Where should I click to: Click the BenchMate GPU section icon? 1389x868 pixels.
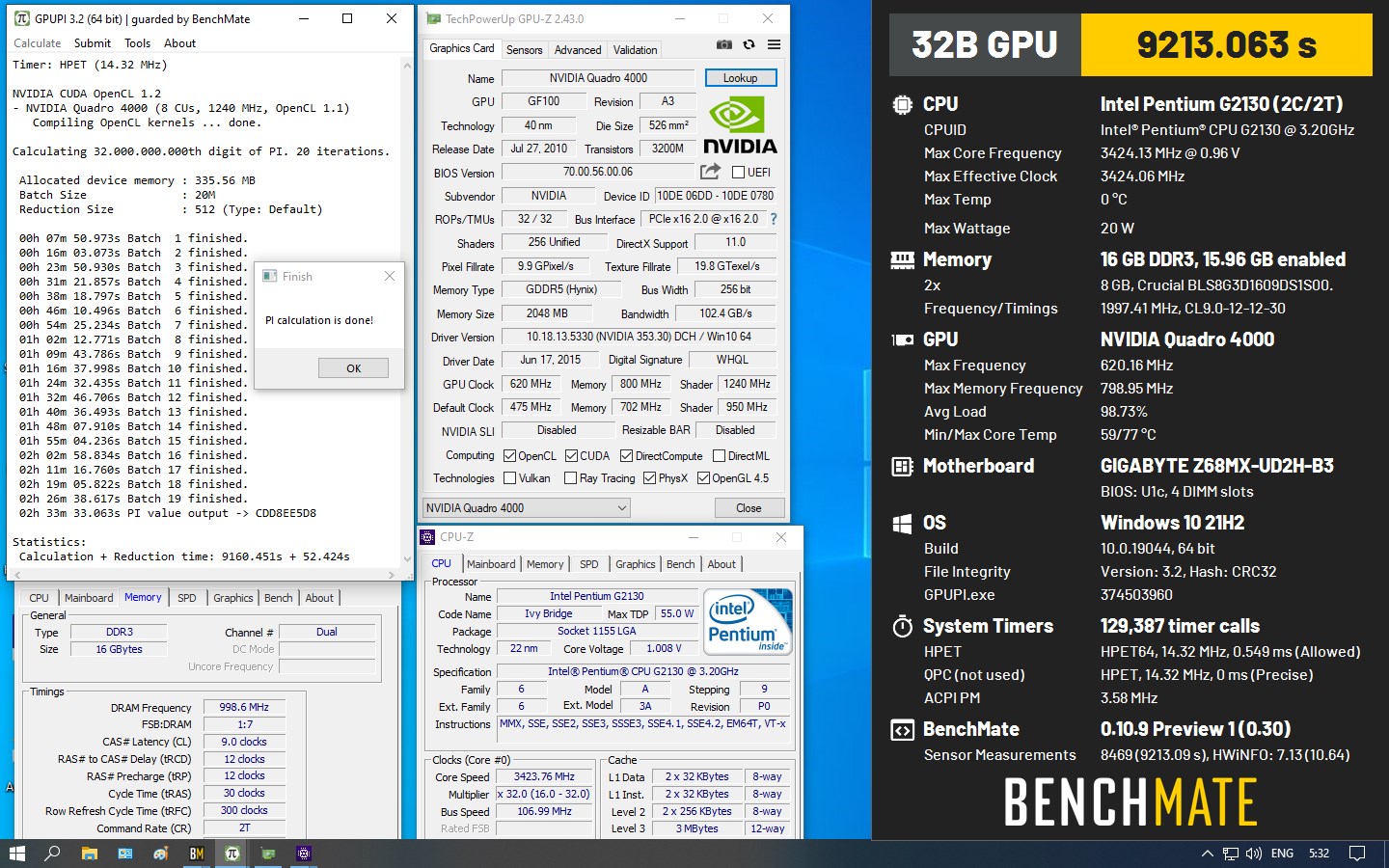coord(902,339)
